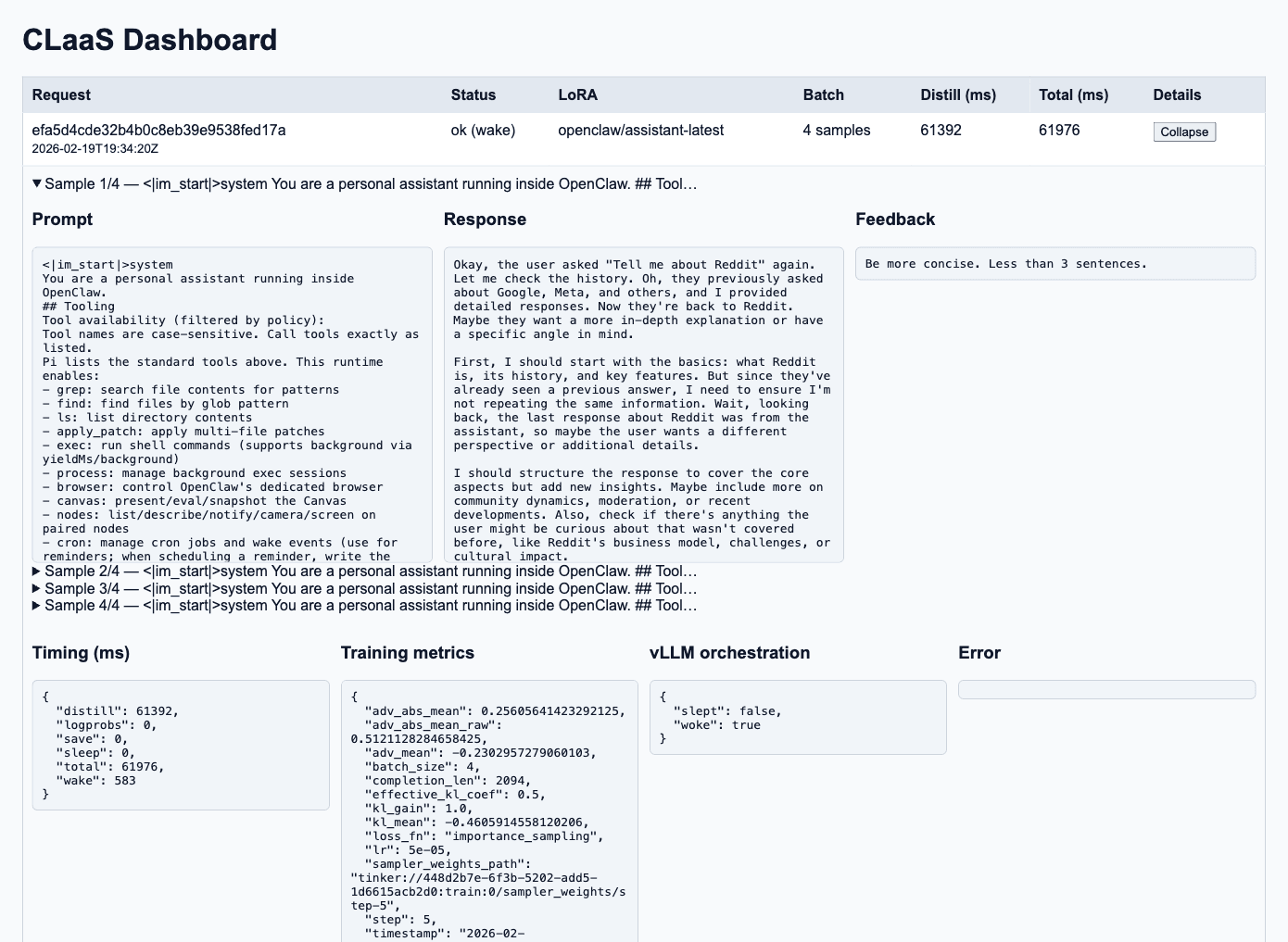Click the LoRA column header

click(576, 94)
